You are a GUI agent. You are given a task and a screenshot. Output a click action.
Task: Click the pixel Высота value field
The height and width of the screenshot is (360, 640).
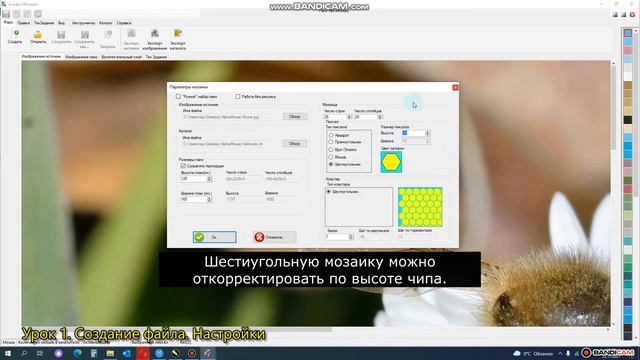[x=413, y=133]
